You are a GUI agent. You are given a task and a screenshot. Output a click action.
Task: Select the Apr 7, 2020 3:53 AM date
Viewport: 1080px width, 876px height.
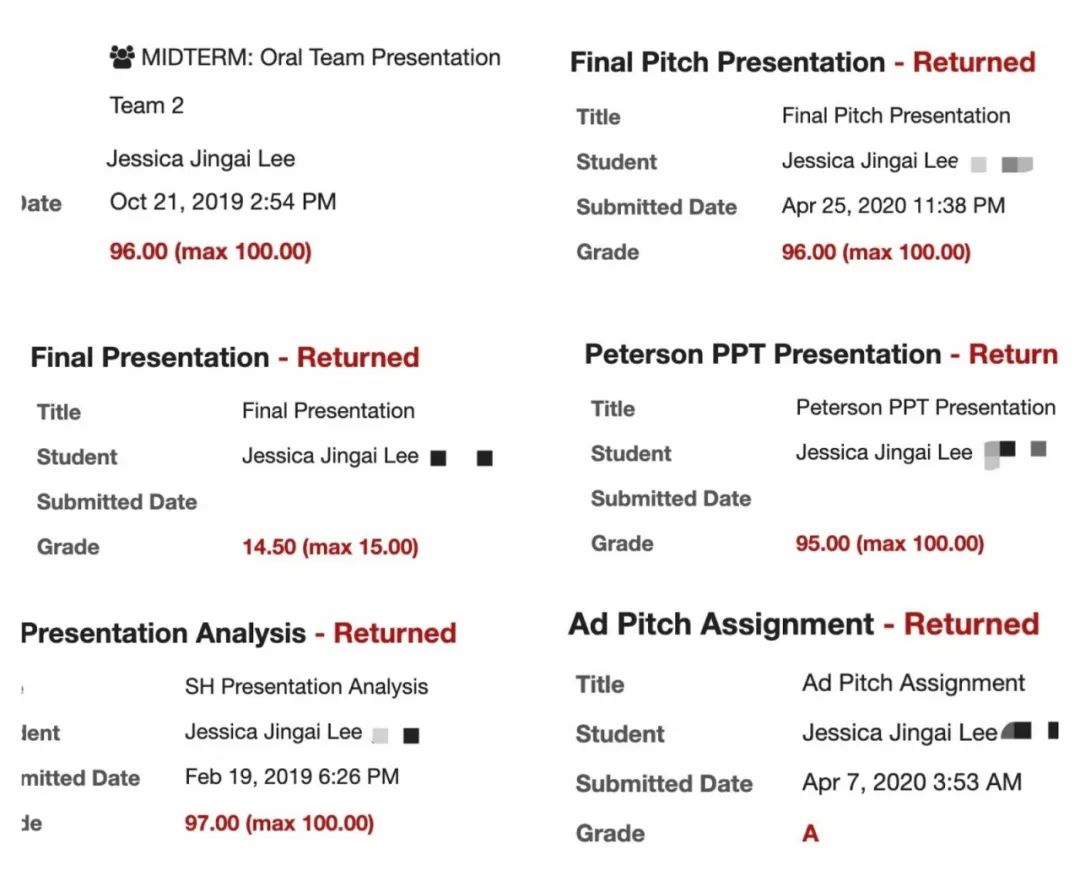tap(912, 782)
